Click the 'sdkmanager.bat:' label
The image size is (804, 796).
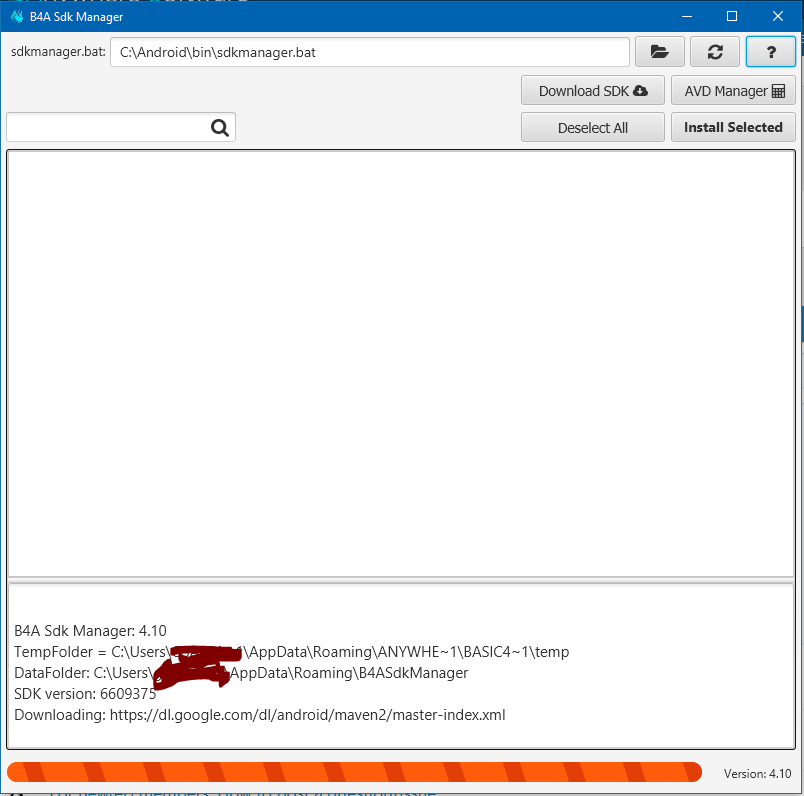(x=58, y=51)
